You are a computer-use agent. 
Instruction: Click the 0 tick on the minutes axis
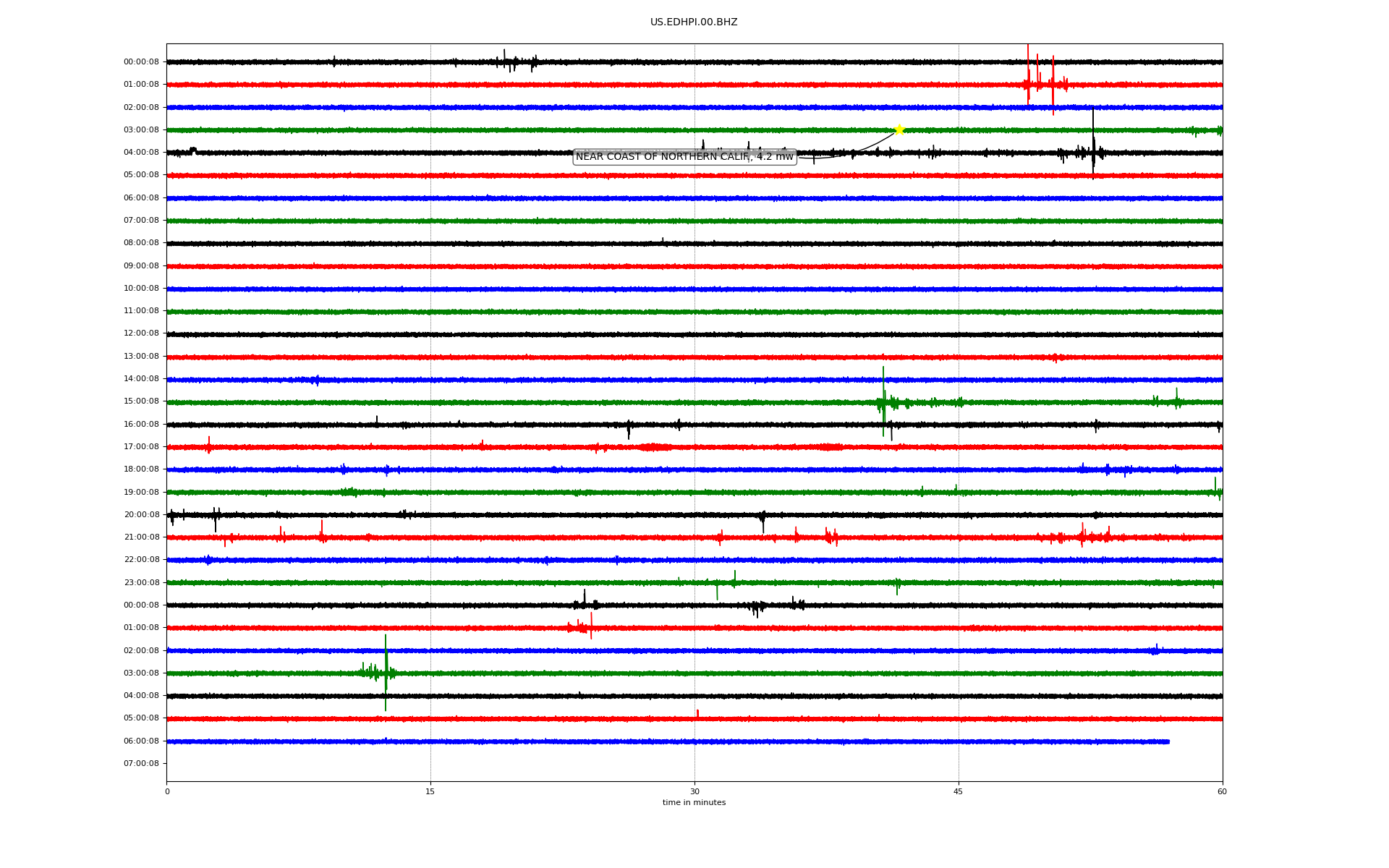pos(167,791)
